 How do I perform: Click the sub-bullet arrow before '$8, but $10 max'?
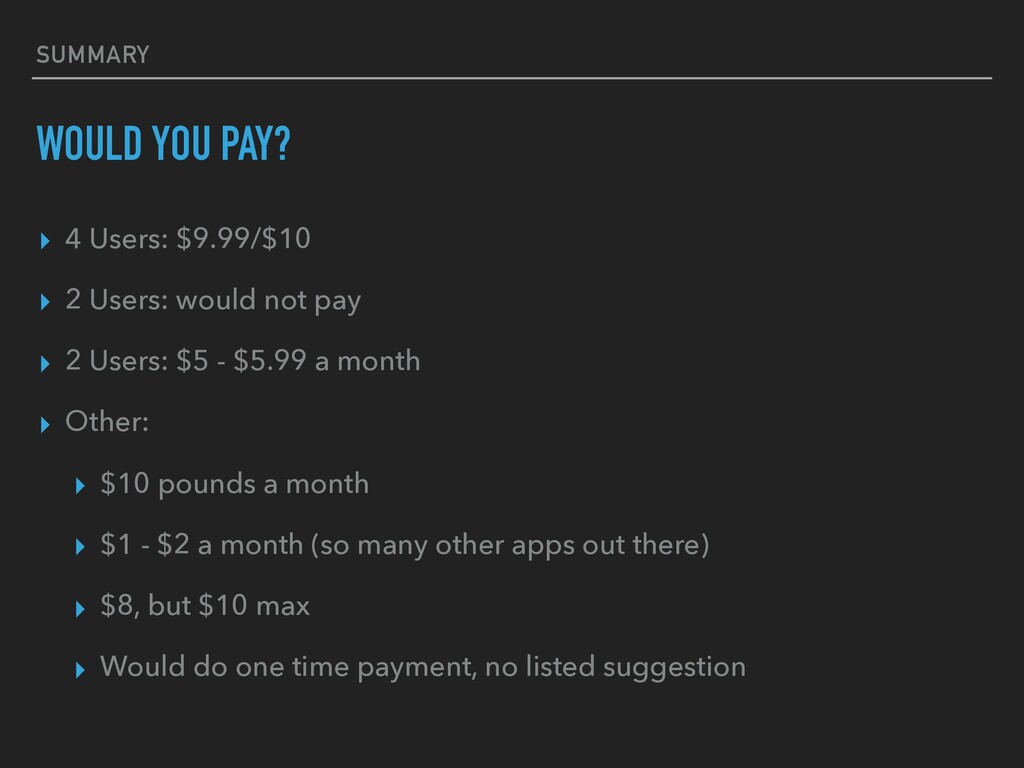tap(80, 609)
